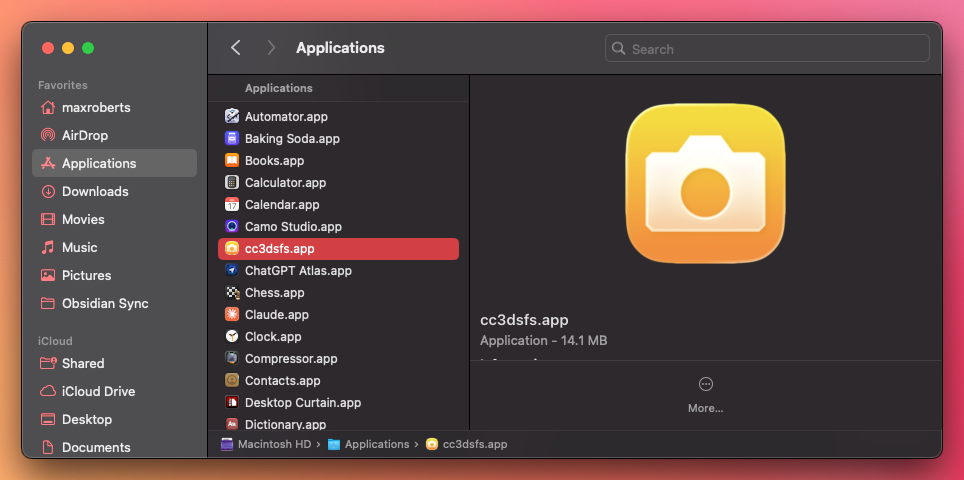
Task: Open the Movies sidebar folder
Action: 82,219
